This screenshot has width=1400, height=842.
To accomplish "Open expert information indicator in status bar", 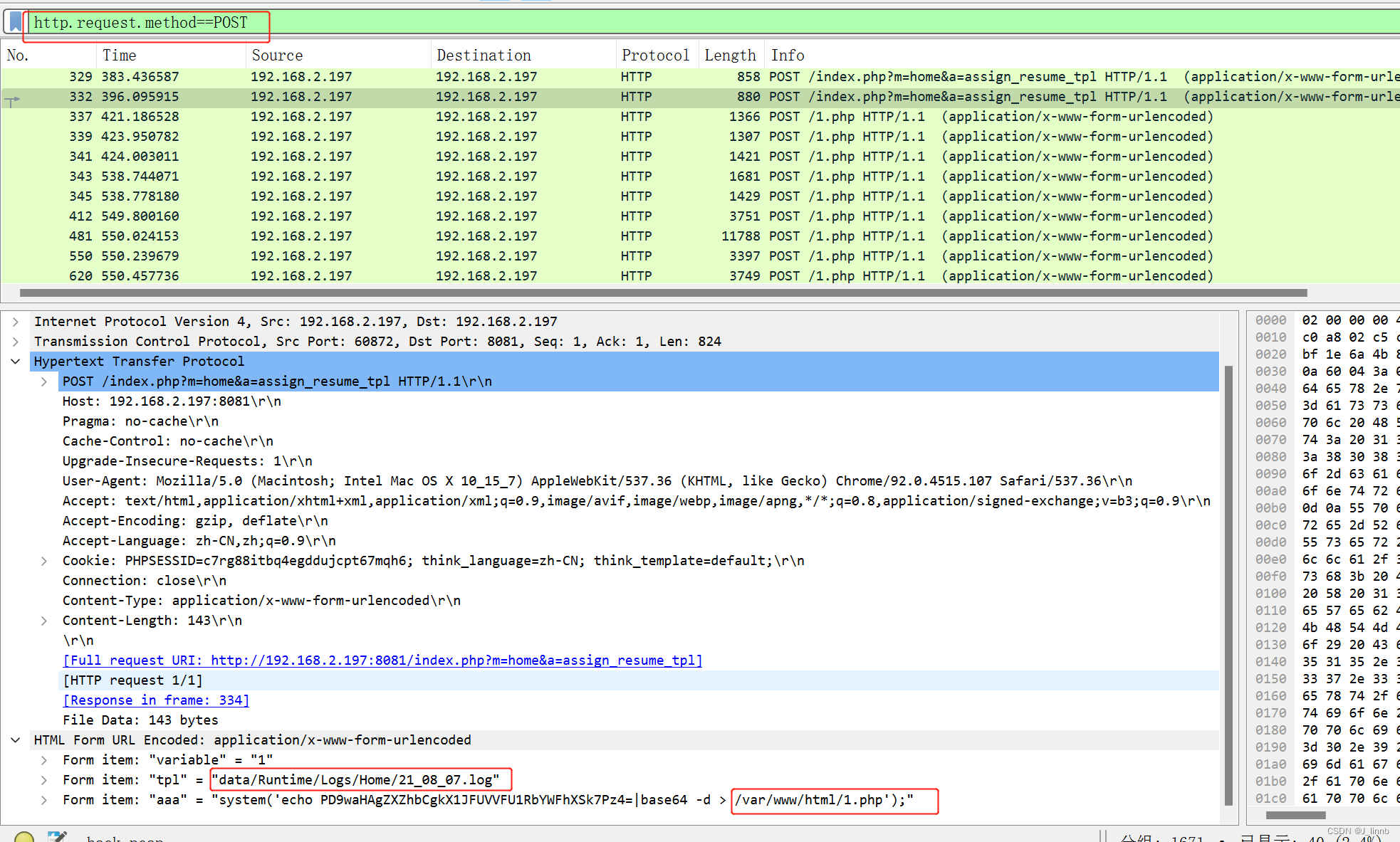I will [23, 837].
